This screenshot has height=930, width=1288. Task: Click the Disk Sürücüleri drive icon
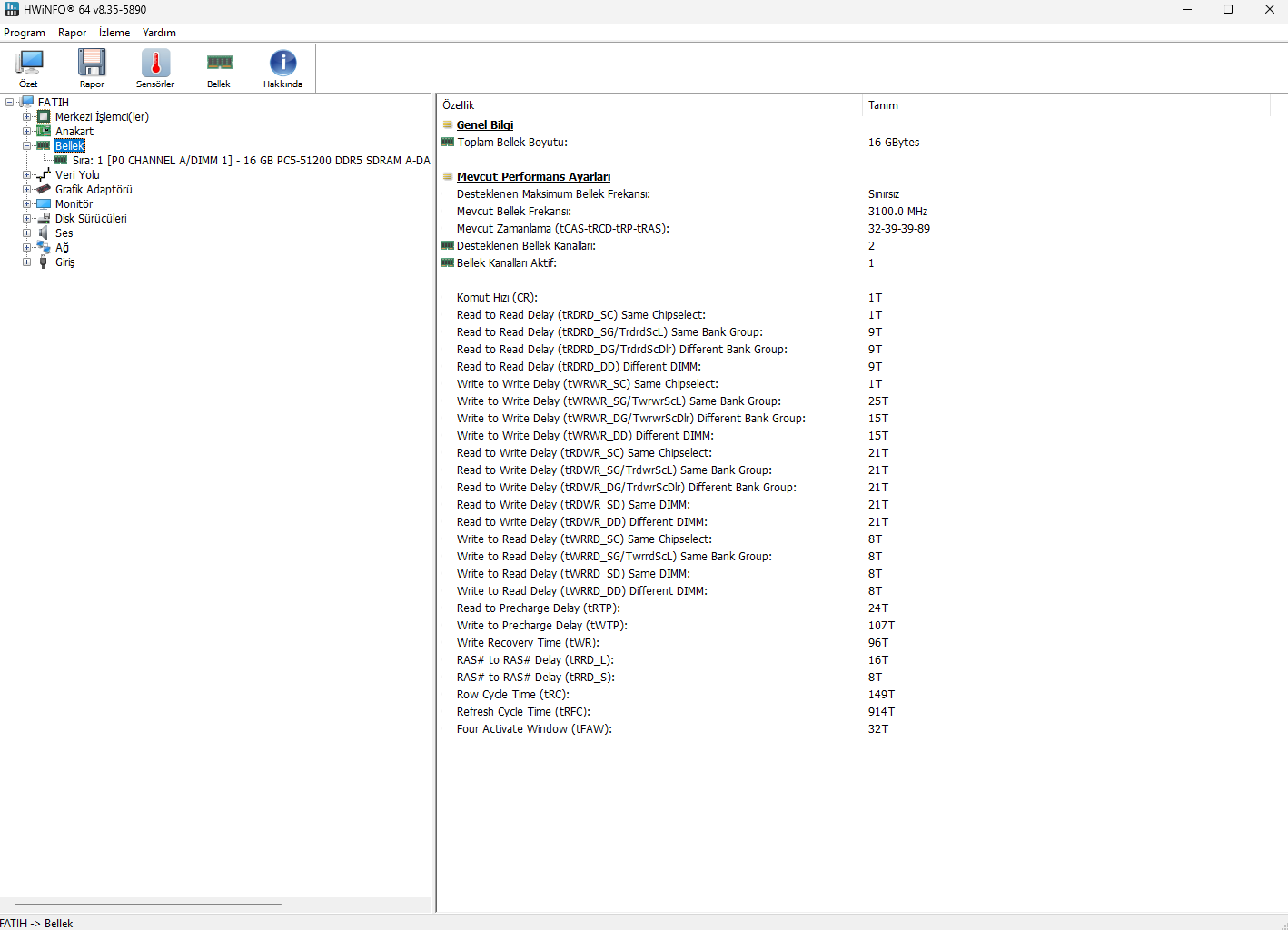pos(44,218)
